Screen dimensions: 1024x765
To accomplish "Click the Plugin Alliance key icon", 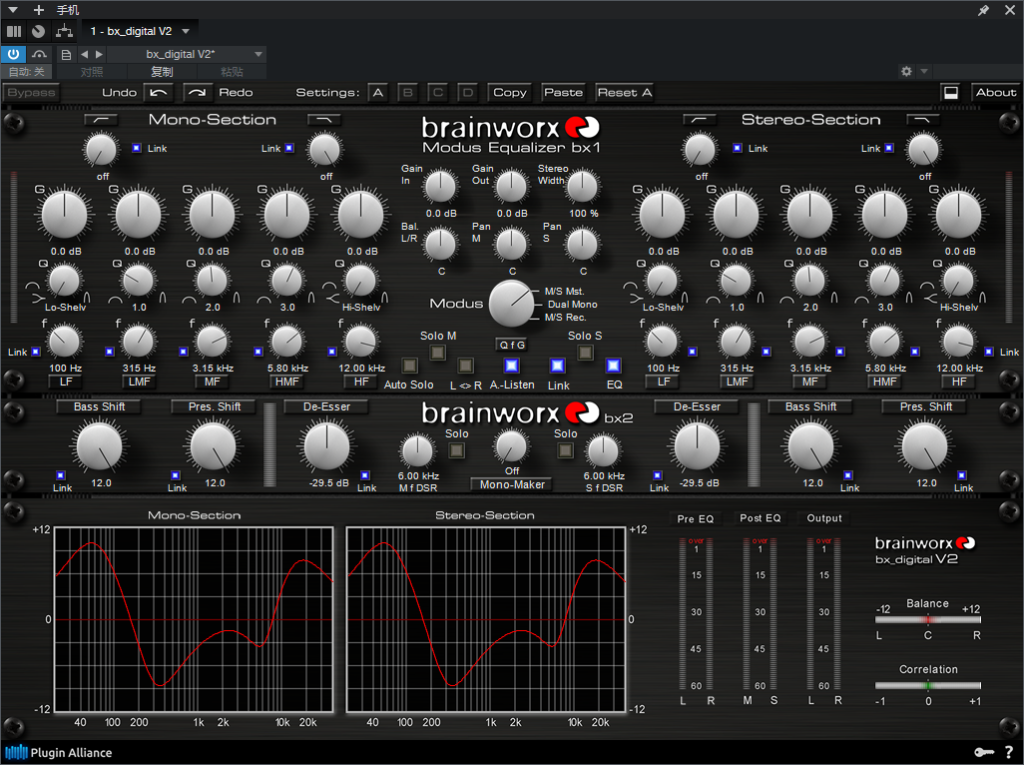I will 982,752.
